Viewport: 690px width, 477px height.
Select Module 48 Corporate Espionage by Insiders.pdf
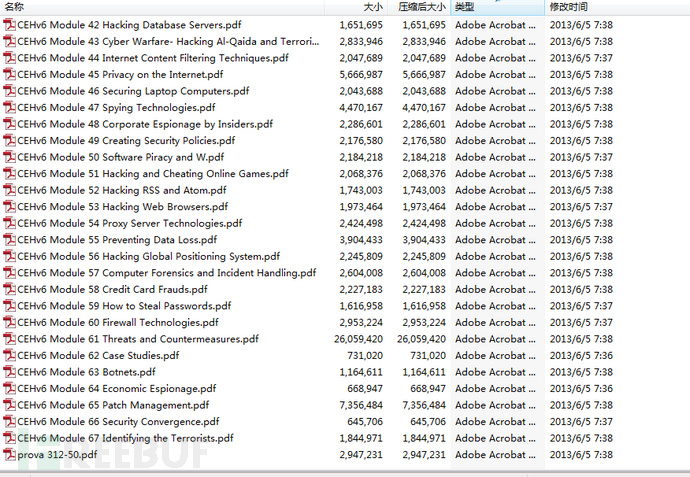click(x=145, y=124)
